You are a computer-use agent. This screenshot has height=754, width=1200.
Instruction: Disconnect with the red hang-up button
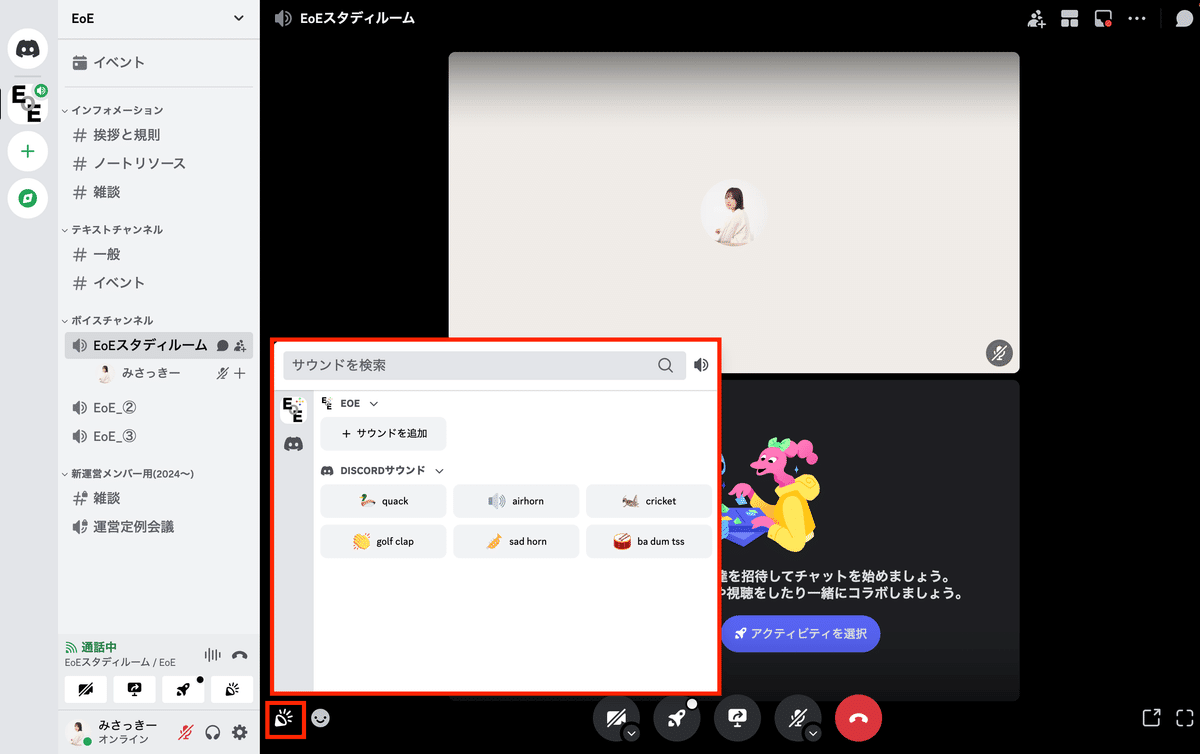[858, 718]
